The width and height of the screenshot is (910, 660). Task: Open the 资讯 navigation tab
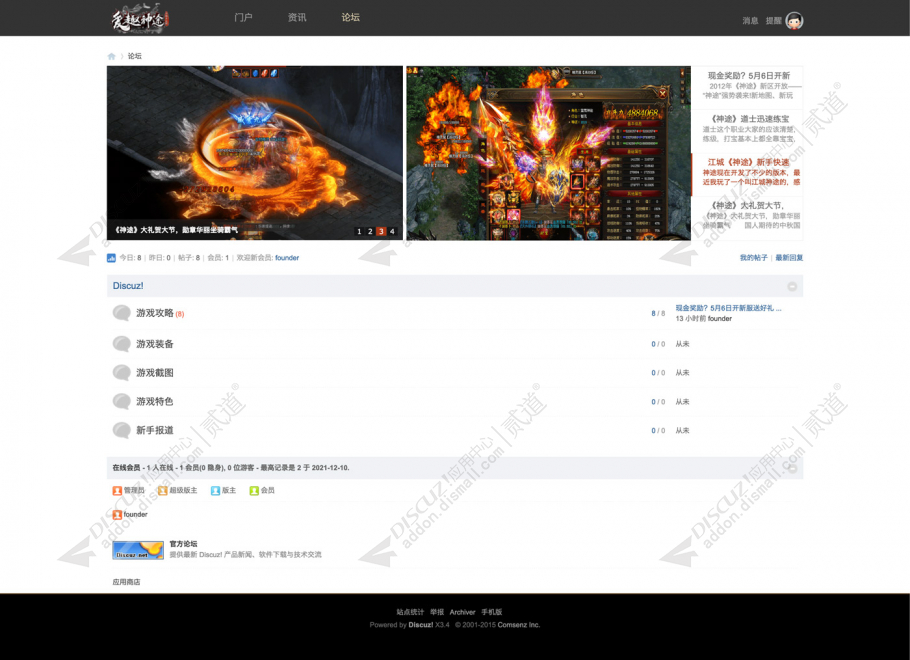tap(297, 17)
